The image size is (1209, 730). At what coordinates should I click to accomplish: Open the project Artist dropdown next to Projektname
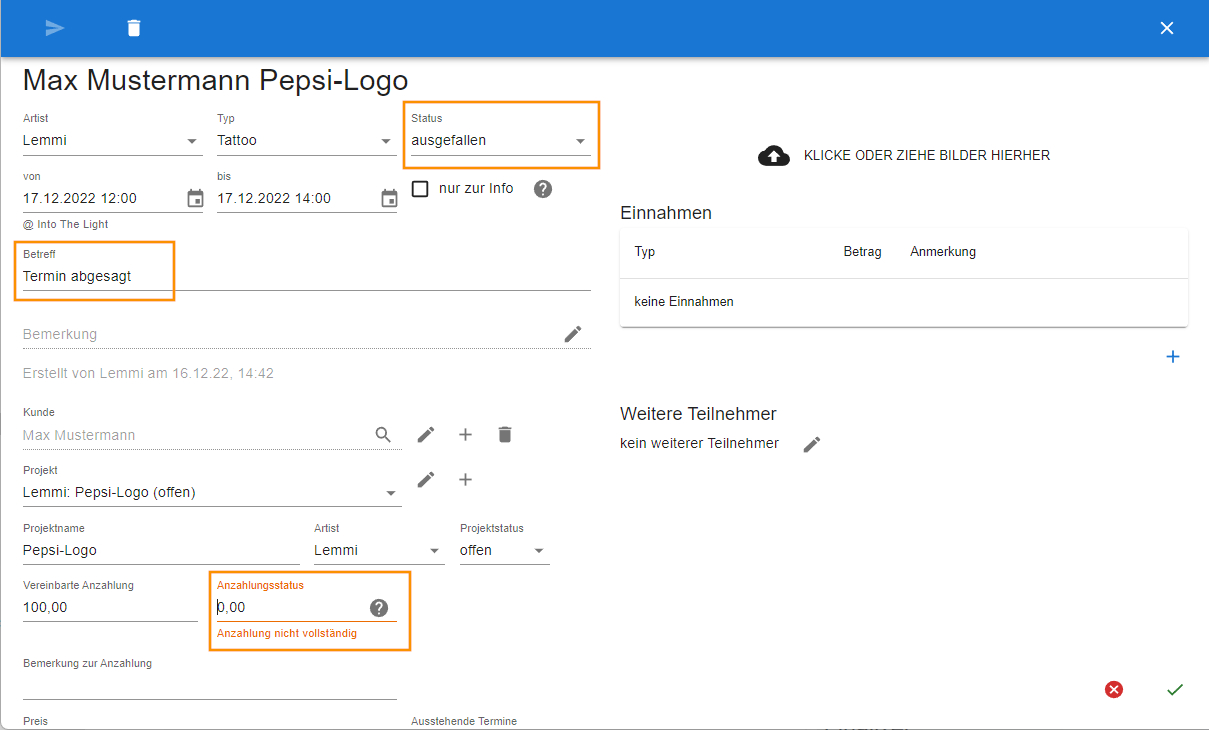coord(378,550)
